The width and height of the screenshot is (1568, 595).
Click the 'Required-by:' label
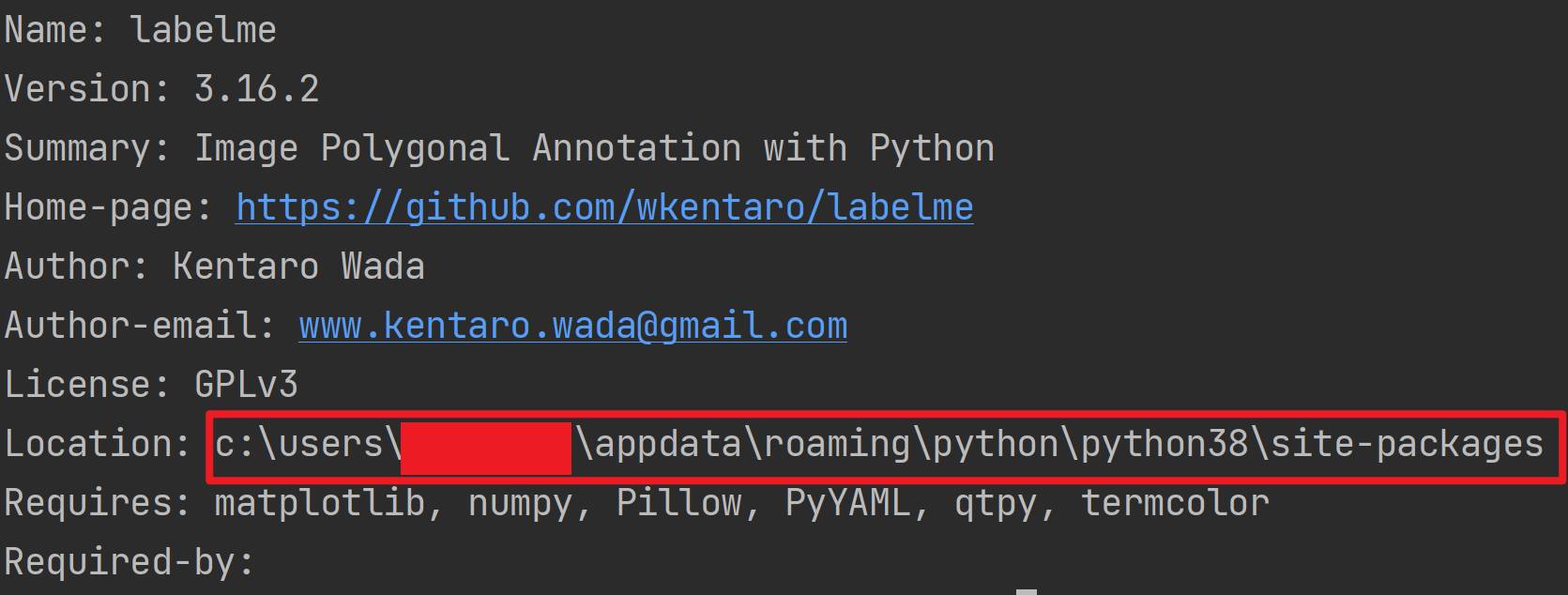[129, 562]
